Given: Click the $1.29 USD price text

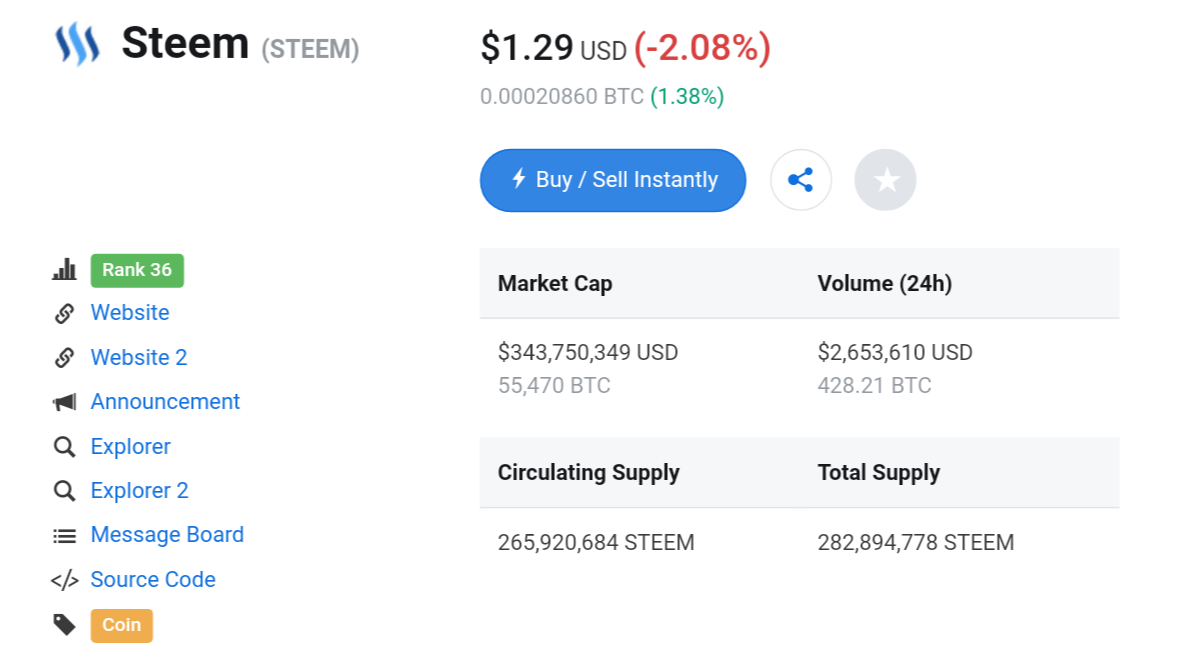Looking at the screenshot, I should tap(553, 48).
